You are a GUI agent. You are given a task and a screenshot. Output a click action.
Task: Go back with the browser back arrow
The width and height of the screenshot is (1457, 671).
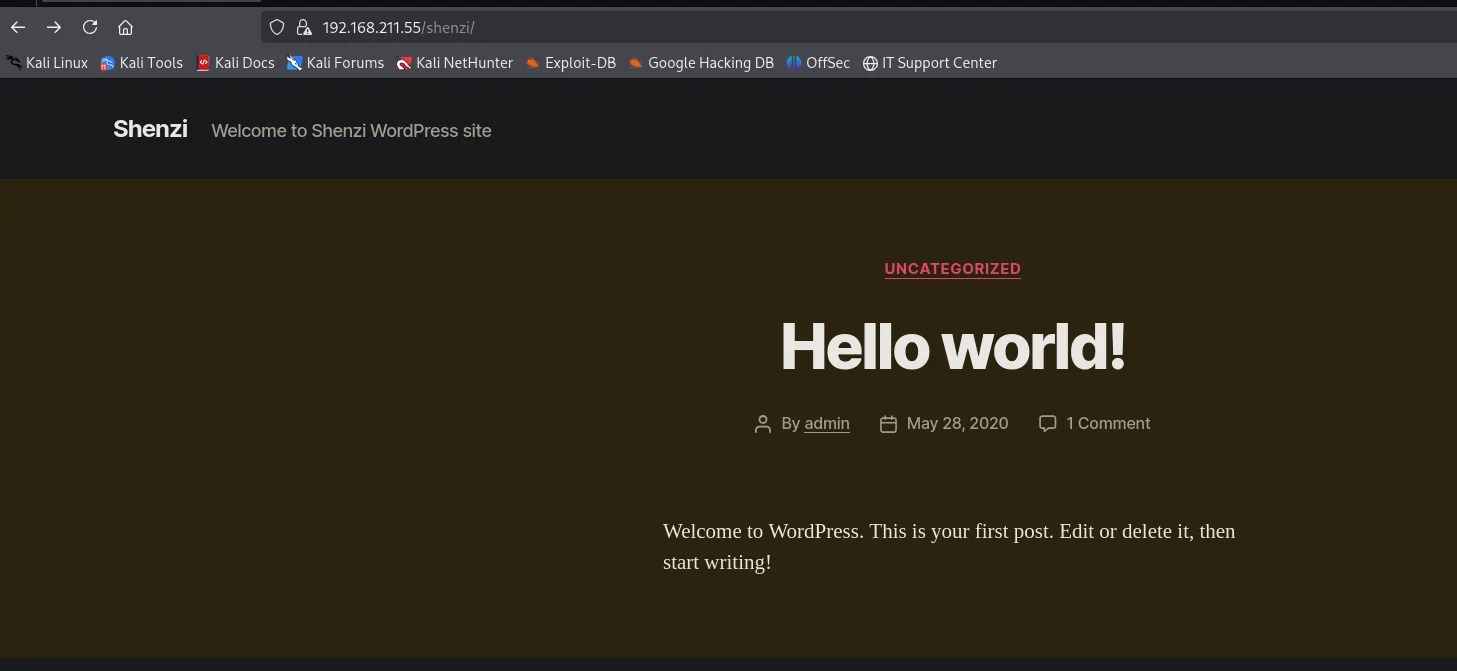click(18, 27)
